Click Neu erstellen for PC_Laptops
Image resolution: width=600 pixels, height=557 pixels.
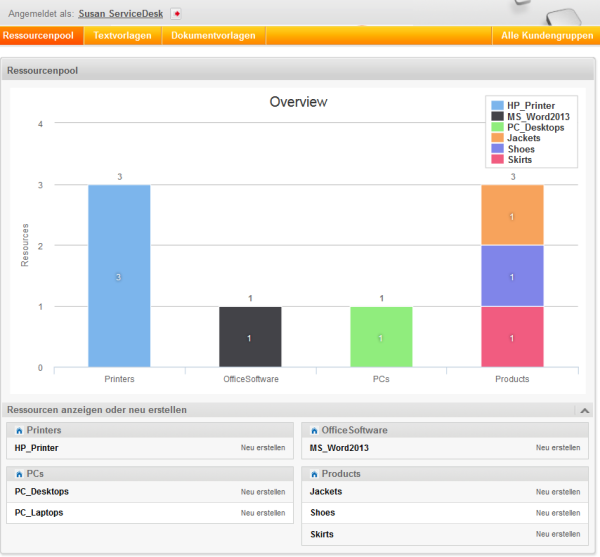(262, 512)
